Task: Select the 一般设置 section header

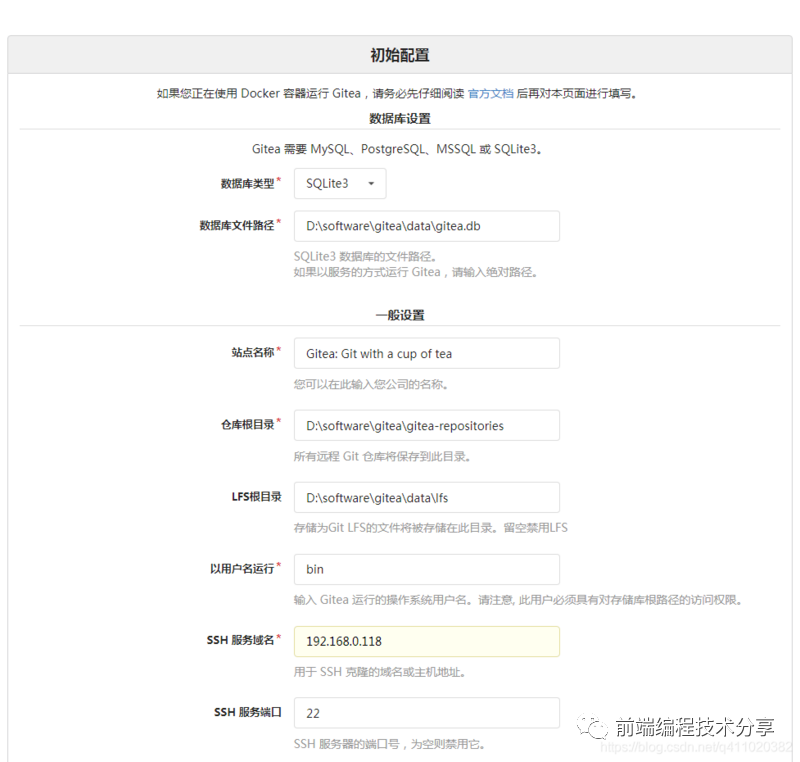Action: pos(399,315)
